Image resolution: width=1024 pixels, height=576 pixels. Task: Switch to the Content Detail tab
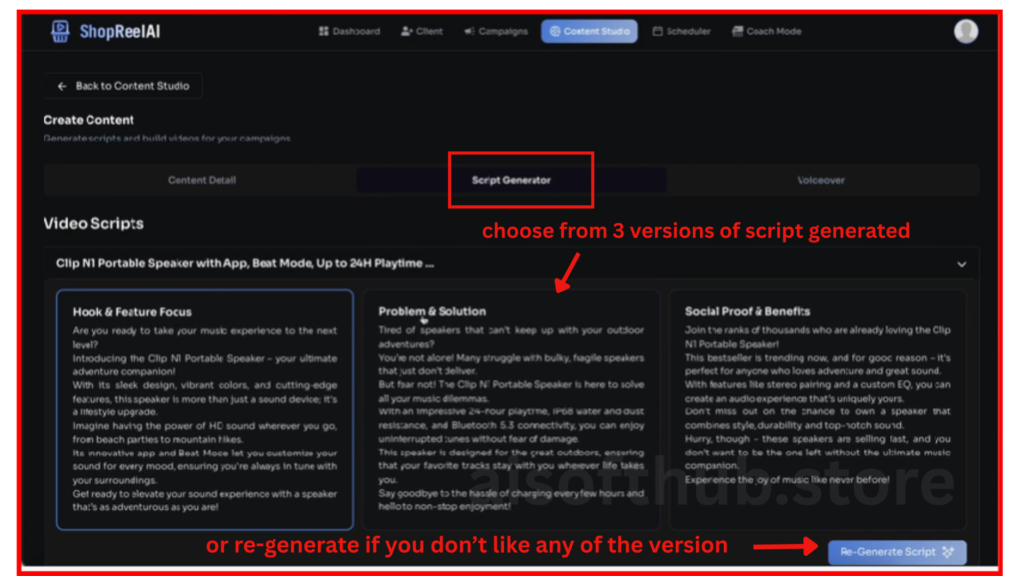tap(201, 180)
